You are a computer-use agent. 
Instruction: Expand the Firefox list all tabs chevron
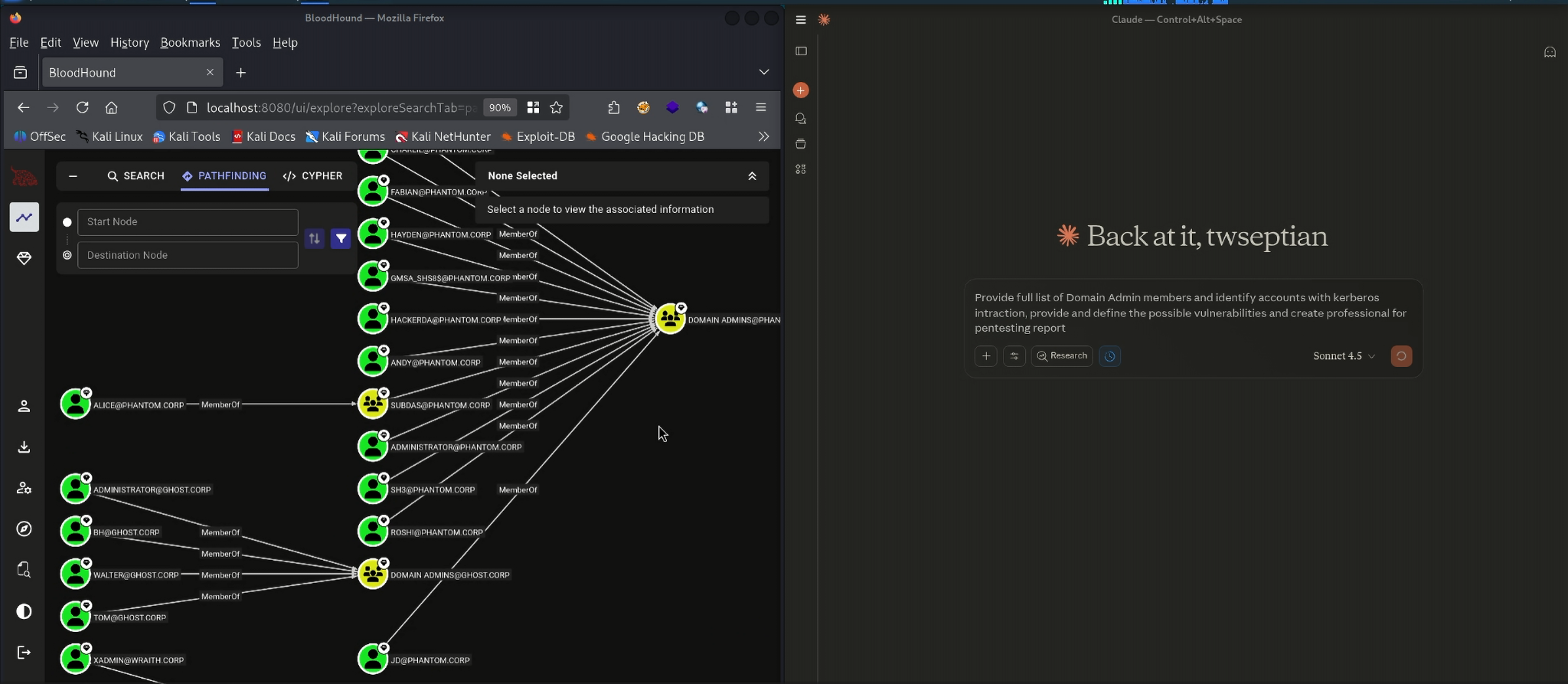coord(763,72)
